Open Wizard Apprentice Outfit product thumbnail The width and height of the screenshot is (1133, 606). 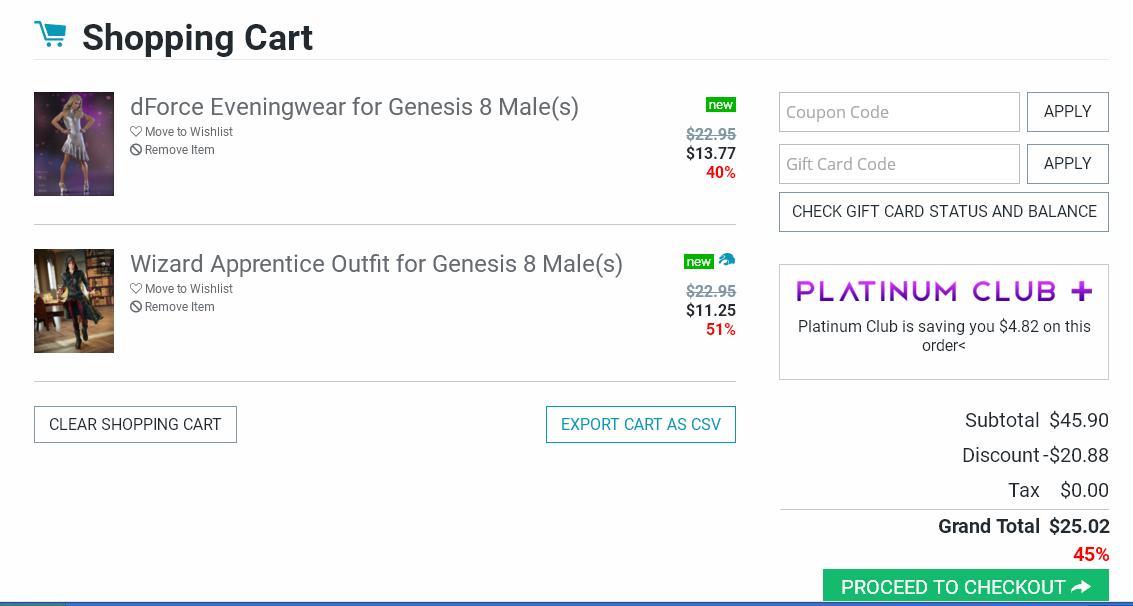(74, 301)
